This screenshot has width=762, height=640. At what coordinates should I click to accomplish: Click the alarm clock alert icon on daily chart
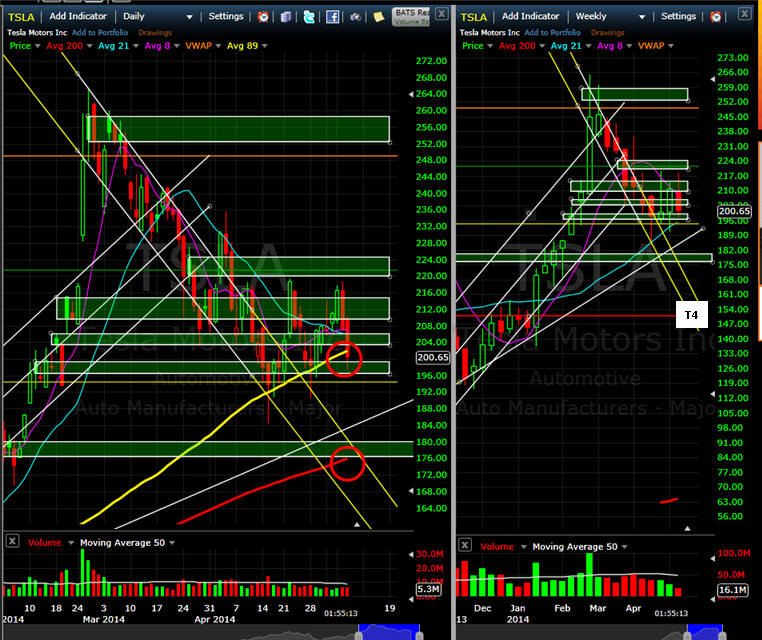pyautogui.click(x=263, y=17)
